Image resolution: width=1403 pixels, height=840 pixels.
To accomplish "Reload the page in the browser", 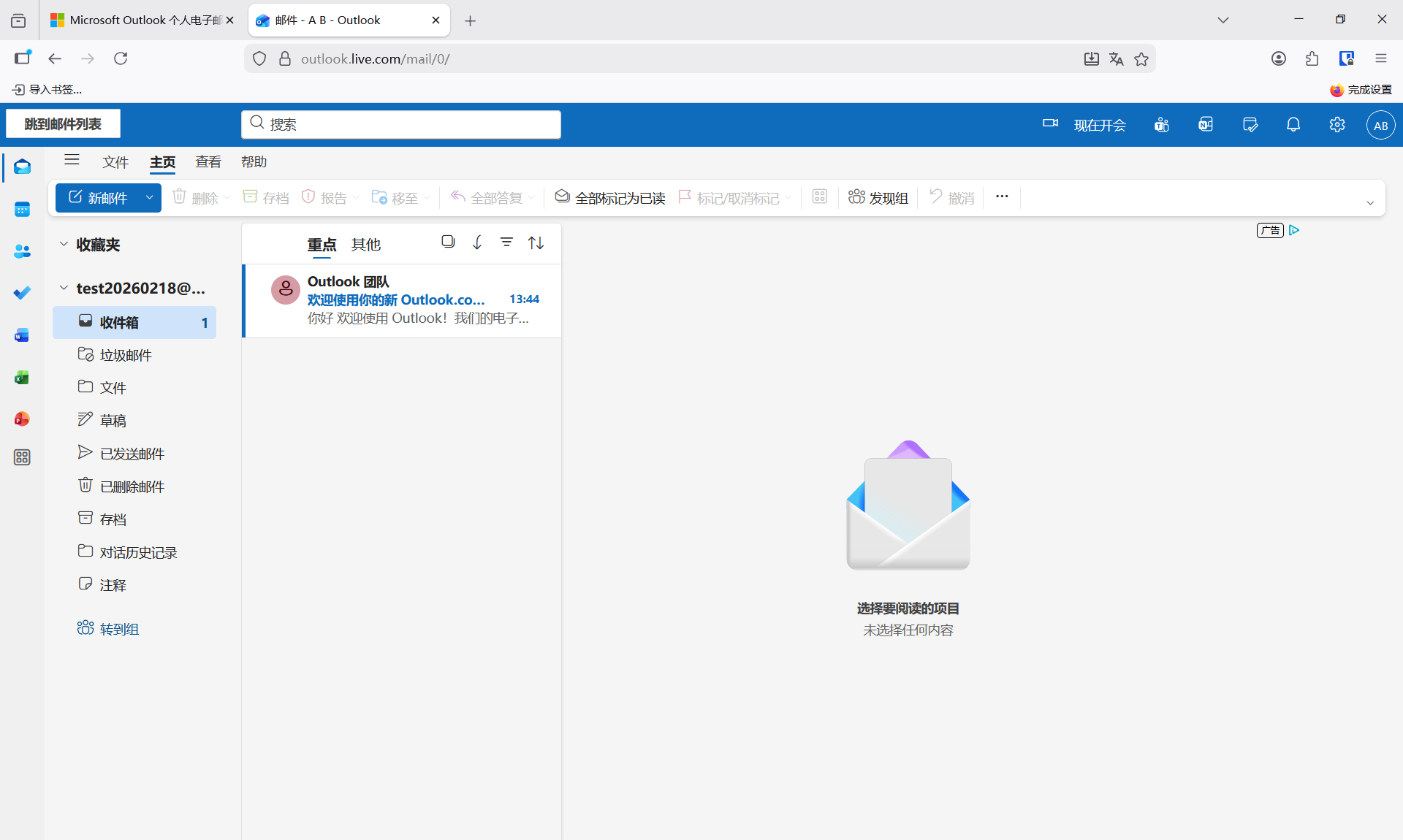I will click(x=121, y=58).
